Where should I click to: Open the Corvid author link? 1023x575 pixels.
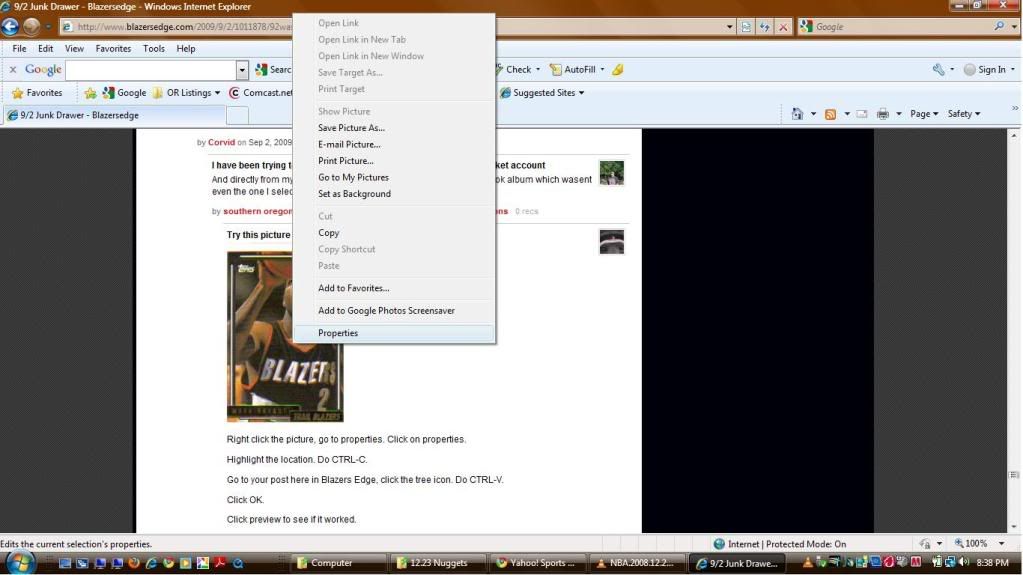221,142
